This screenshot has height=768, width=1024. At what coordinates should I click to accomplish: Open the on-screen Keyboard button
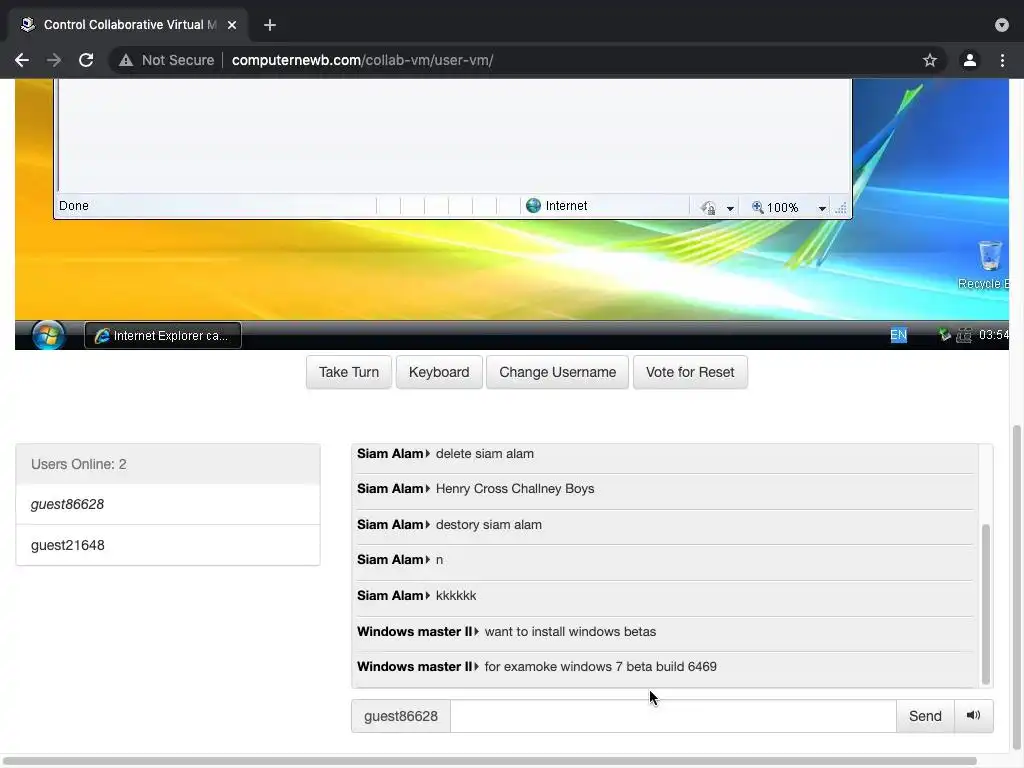[x=439, y=372]
